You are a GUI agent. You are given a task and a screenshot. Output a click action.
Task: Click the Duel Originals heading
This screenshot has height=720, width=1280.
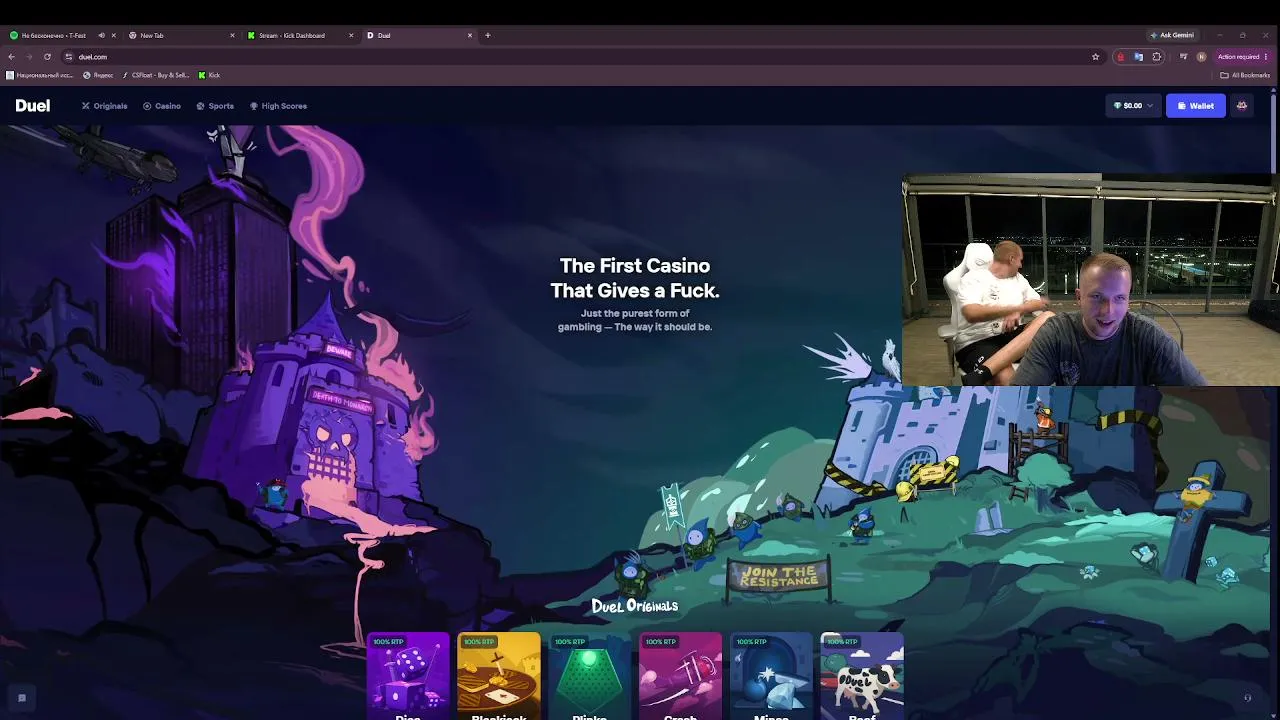tap(635, 606)
